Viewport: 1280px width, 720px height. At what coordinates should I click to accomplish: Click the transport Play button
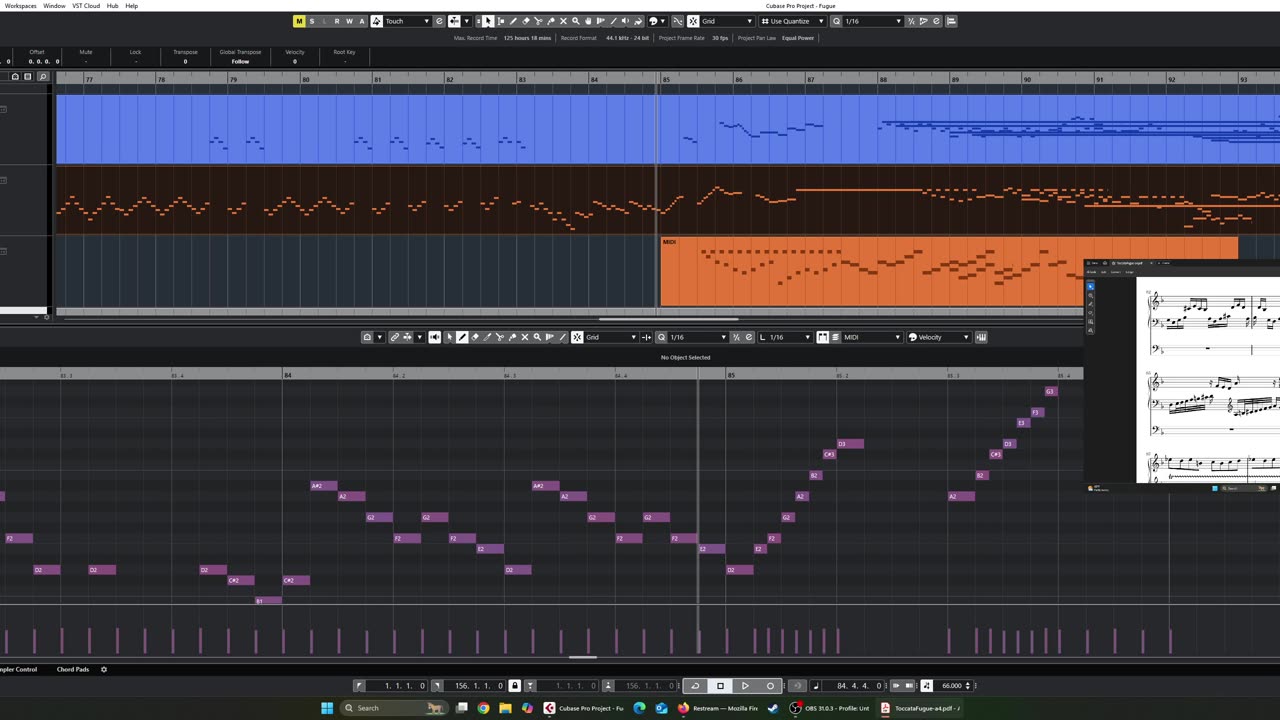click(x=745, y=686)
